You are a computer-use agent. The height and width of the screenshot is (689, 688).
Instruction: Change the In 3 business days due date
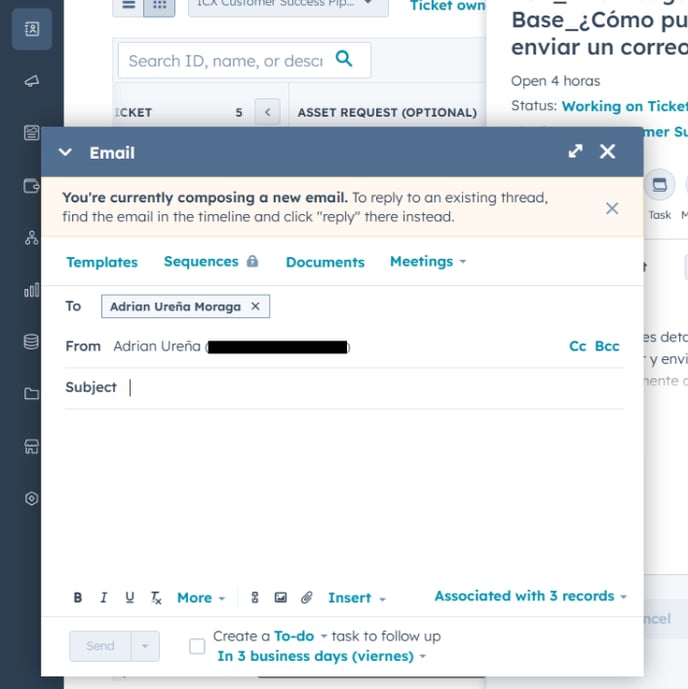322,656
